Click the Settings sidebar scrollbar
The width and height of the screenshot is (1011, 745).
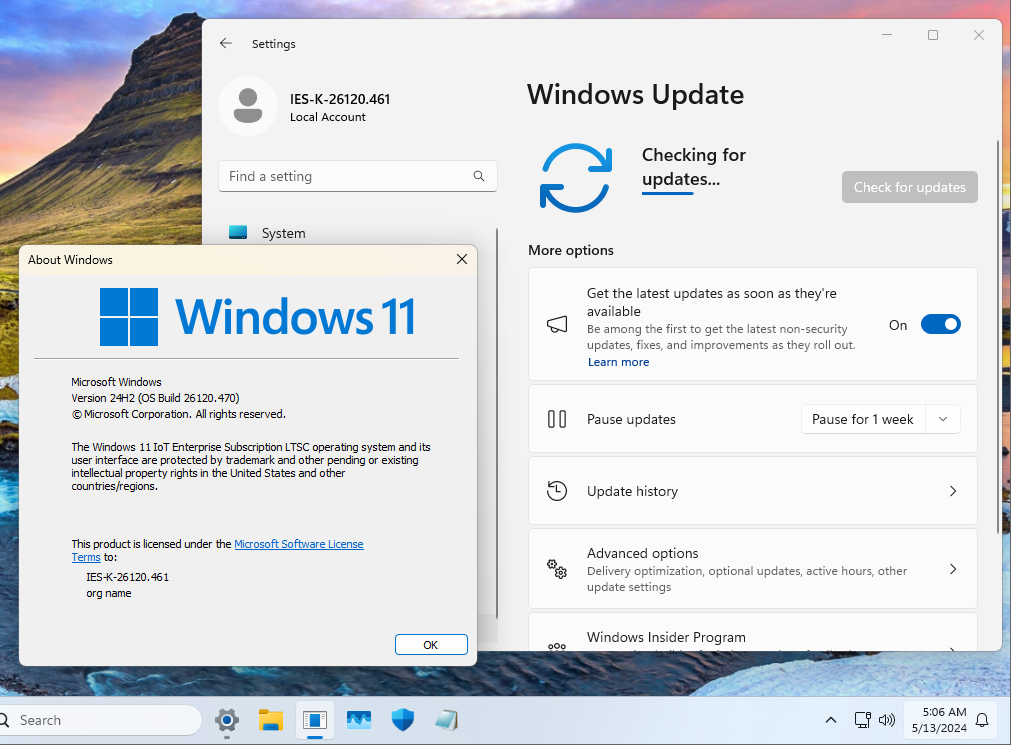pyautogui.click(x=497, y=423)
